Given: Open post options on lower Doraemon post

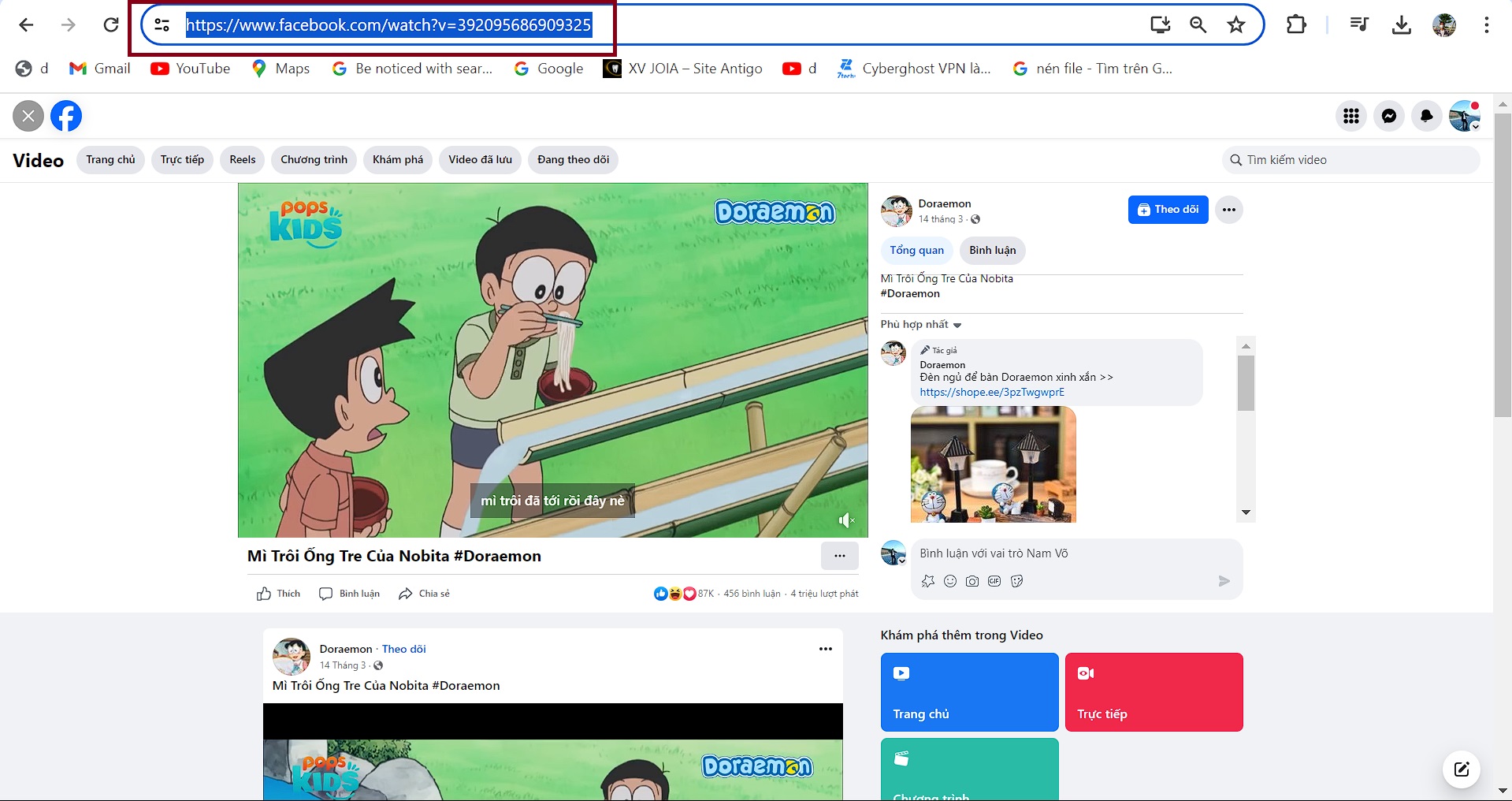Looking at the screenshot, I should 826,649.
